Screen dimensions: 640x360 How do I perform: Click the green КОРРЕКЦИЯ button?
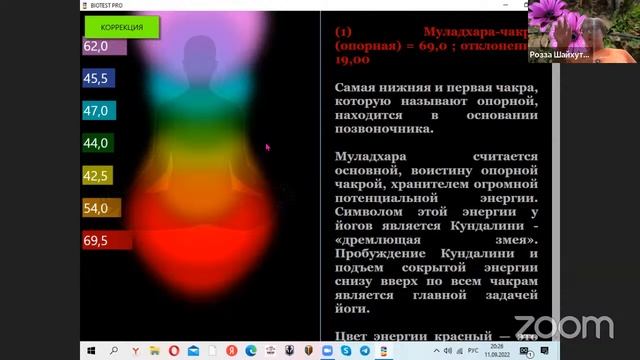(122, 27)
